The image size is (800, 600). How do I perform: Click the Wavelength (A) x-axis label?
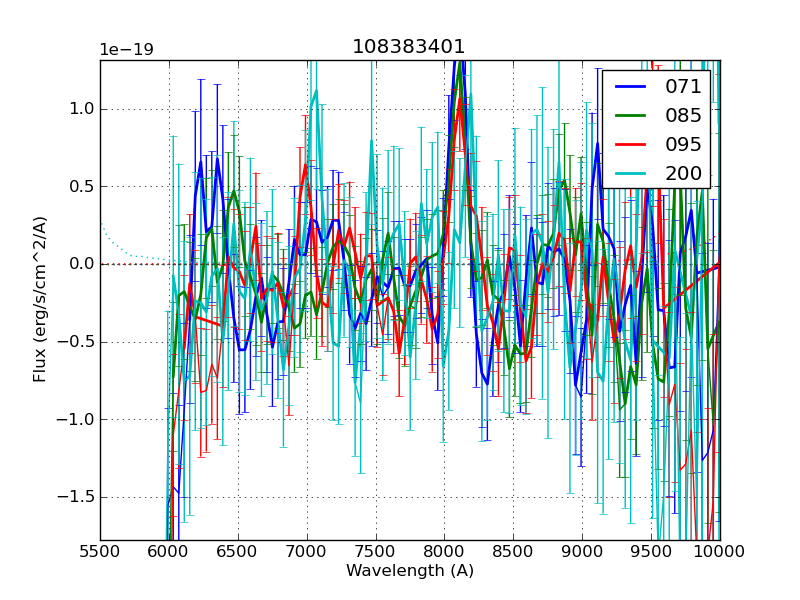[x=410, y=571]
